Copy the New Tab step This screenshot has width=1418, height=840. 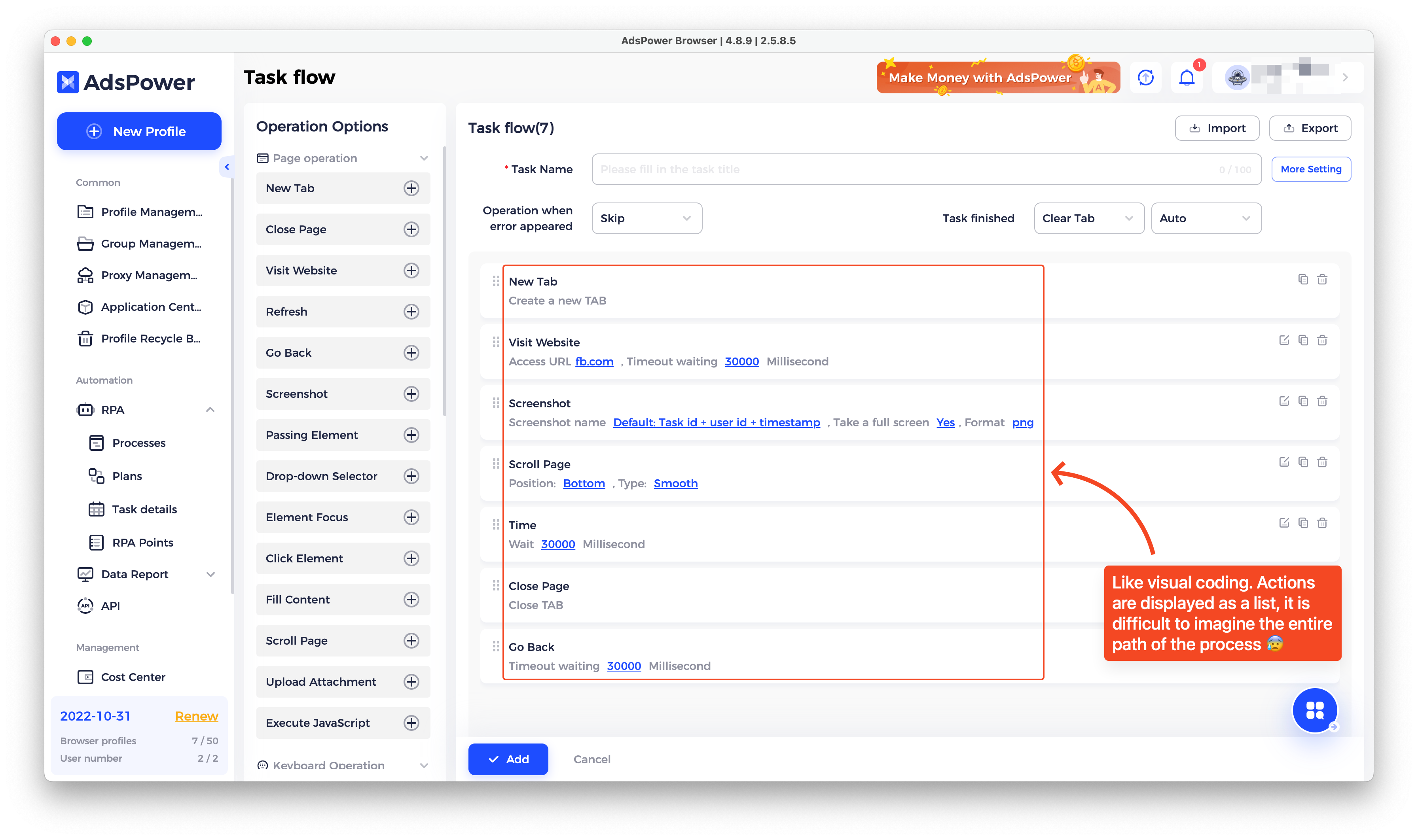pyautogui.click(x=1303, y=279)
